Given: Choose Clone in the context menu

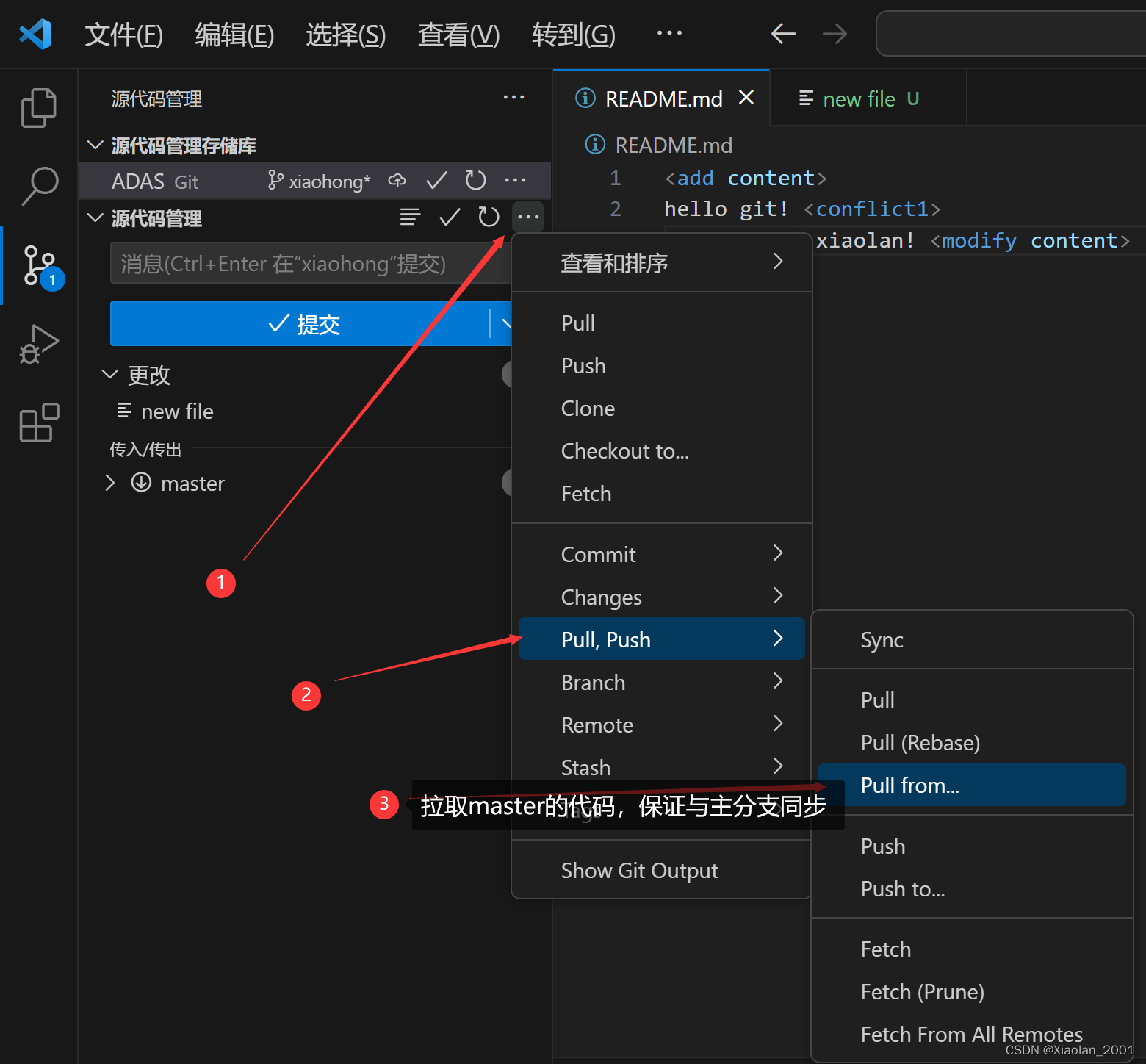Looking at the screenshot, I should click(x=661, y=408).
